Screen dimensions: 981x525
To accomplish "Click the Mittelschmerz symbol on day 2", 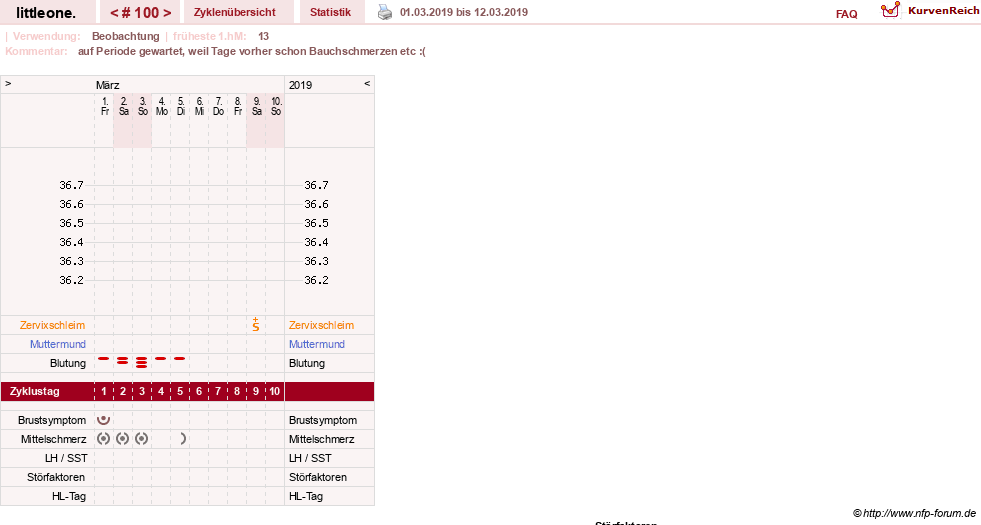I will coord(123,439).
